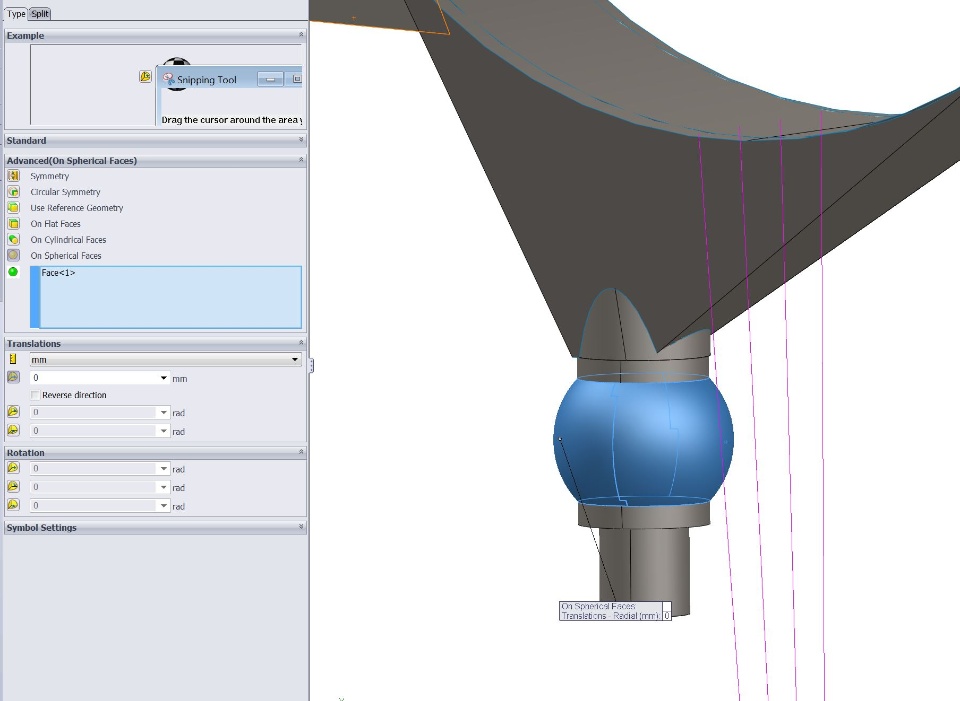Toggle the second translation rad icon
This screenshot has height=701, width=960.
click(x=13, y=430)
